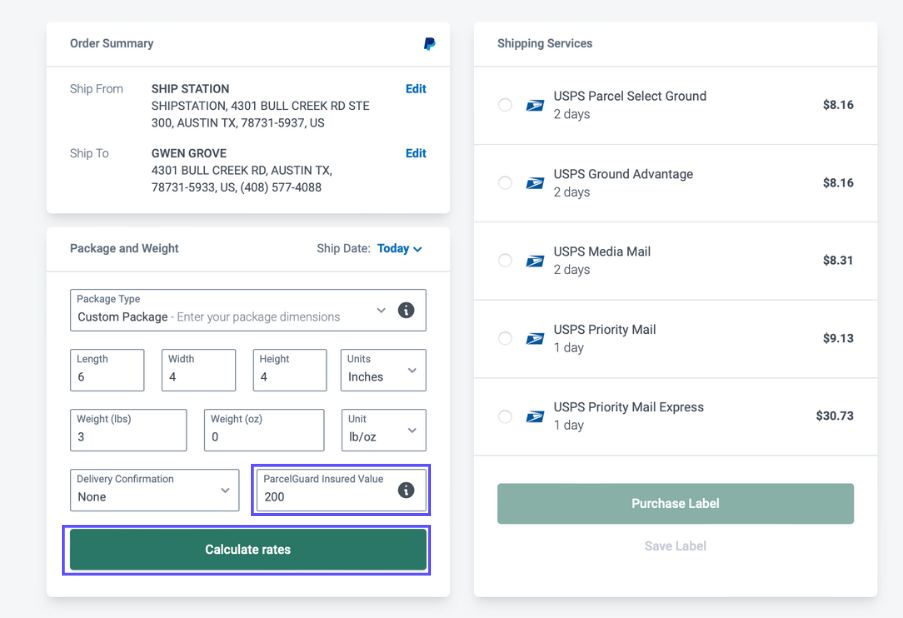
Task: Select USPS Parcel Select Ground radio button
Action: (x=505, y=105)
